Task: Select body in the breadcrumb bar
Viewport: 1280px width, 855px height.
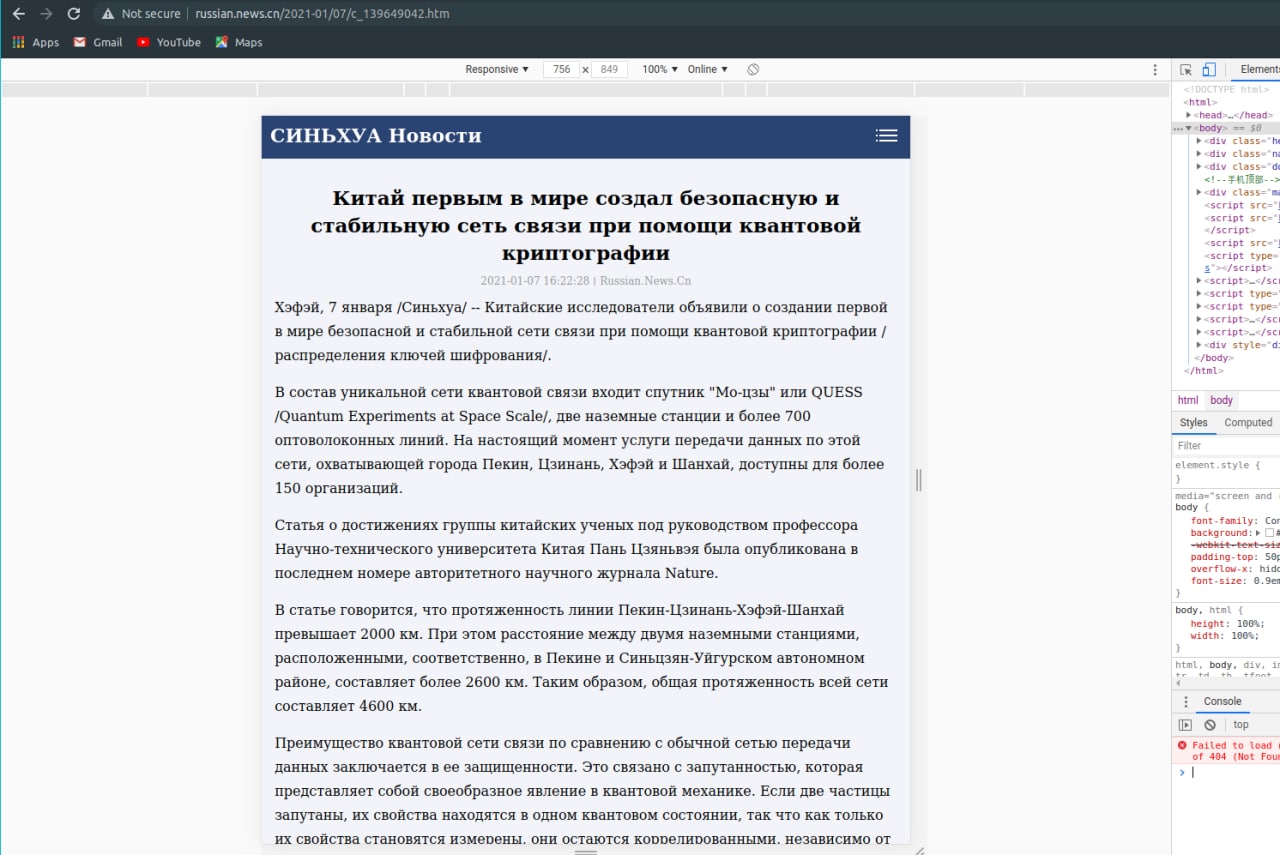Action: [x=1222, y=400]
